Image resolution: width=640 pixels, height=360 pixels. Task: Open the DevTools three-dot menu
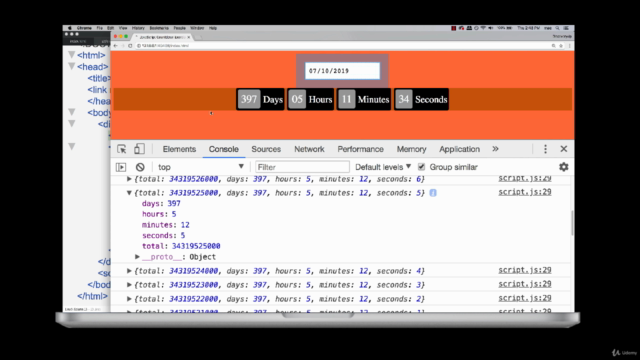(545, 149)
